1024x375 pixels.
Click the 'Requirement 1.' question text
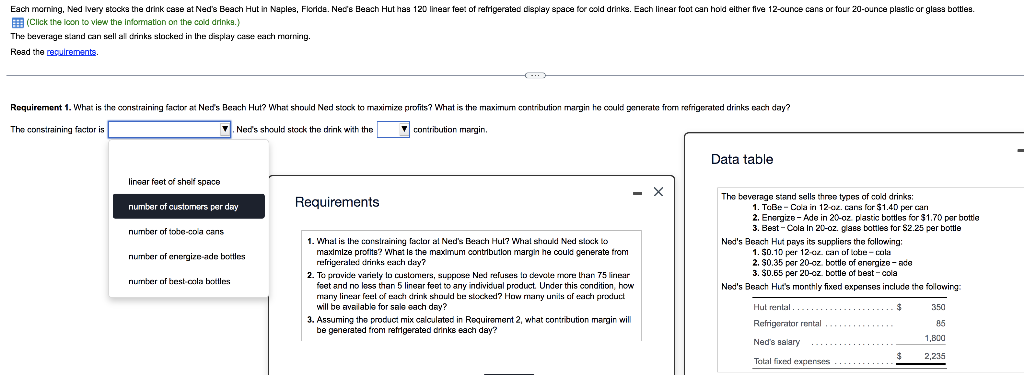400,107
